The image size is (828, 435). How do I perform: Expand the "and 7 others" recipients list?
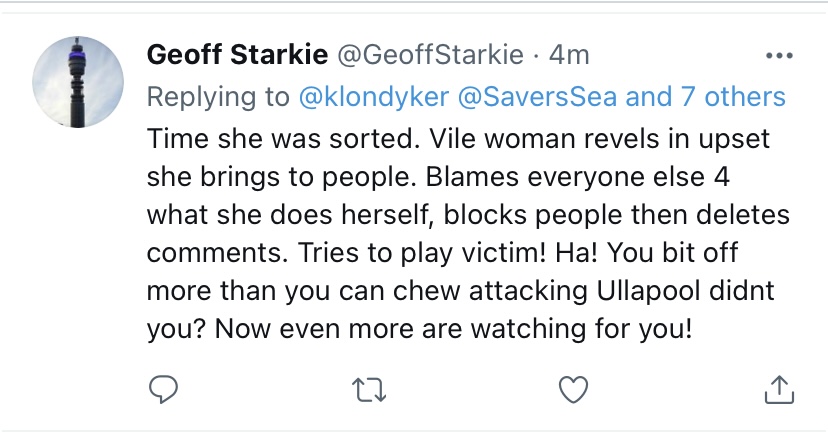[706, 96]
